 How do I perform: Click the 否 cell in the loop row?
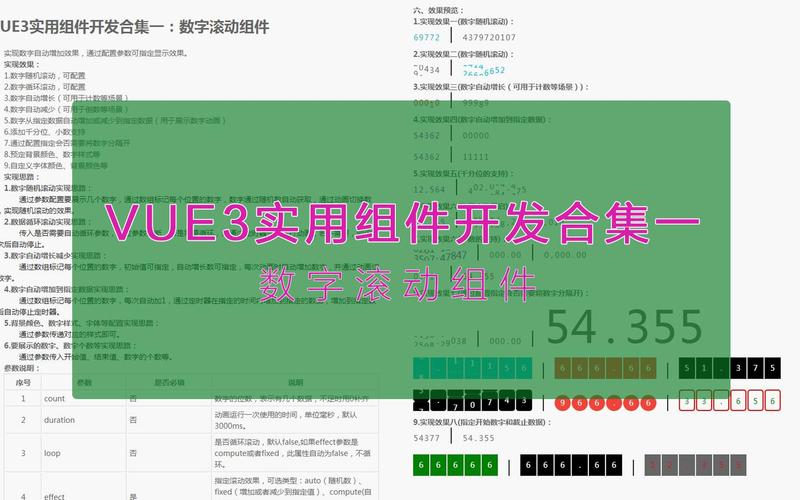pos(133,453)
